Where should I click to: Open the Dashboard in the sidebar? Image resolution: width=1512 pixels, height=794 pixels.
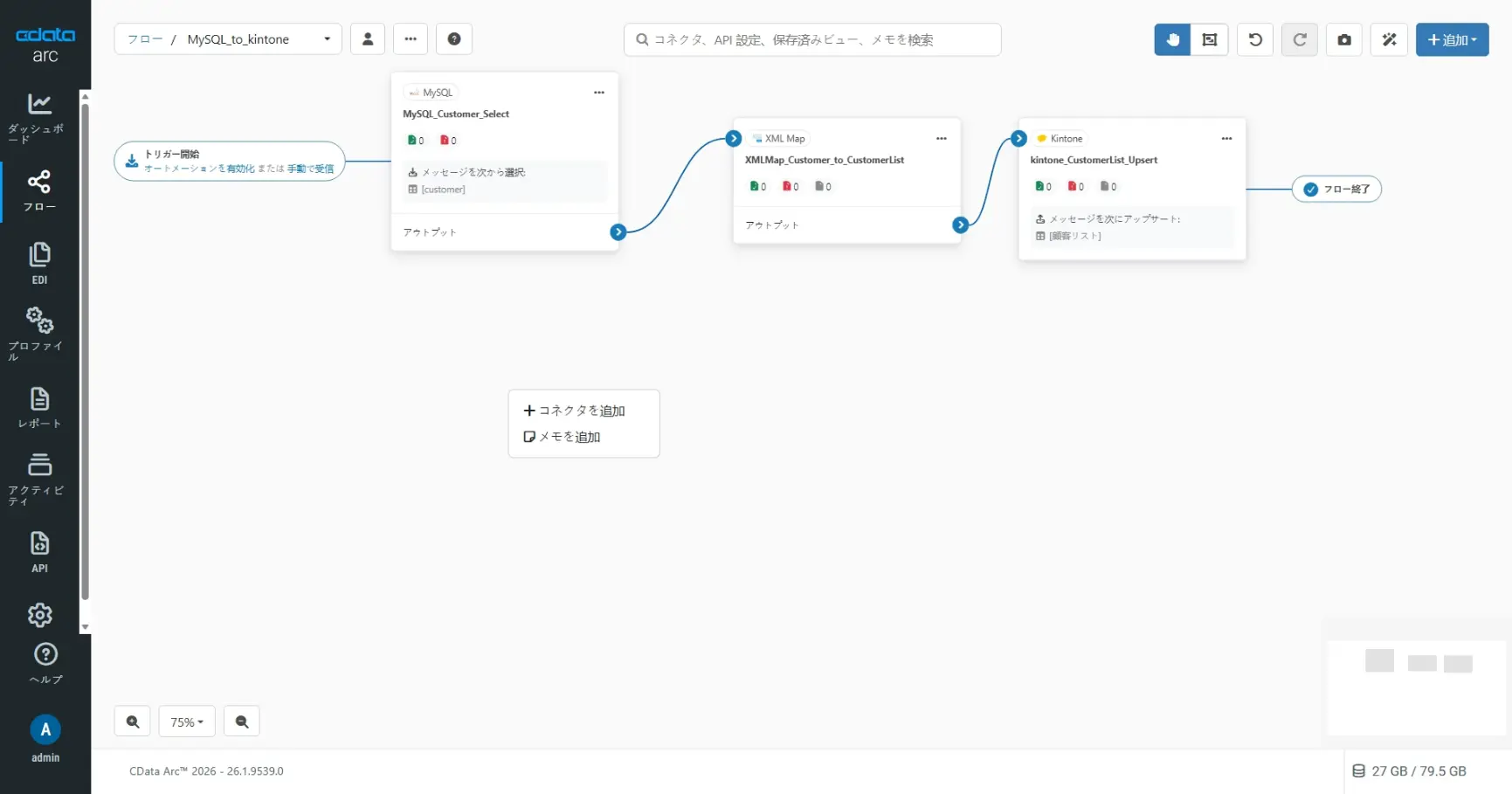click(x=39, y=117)
